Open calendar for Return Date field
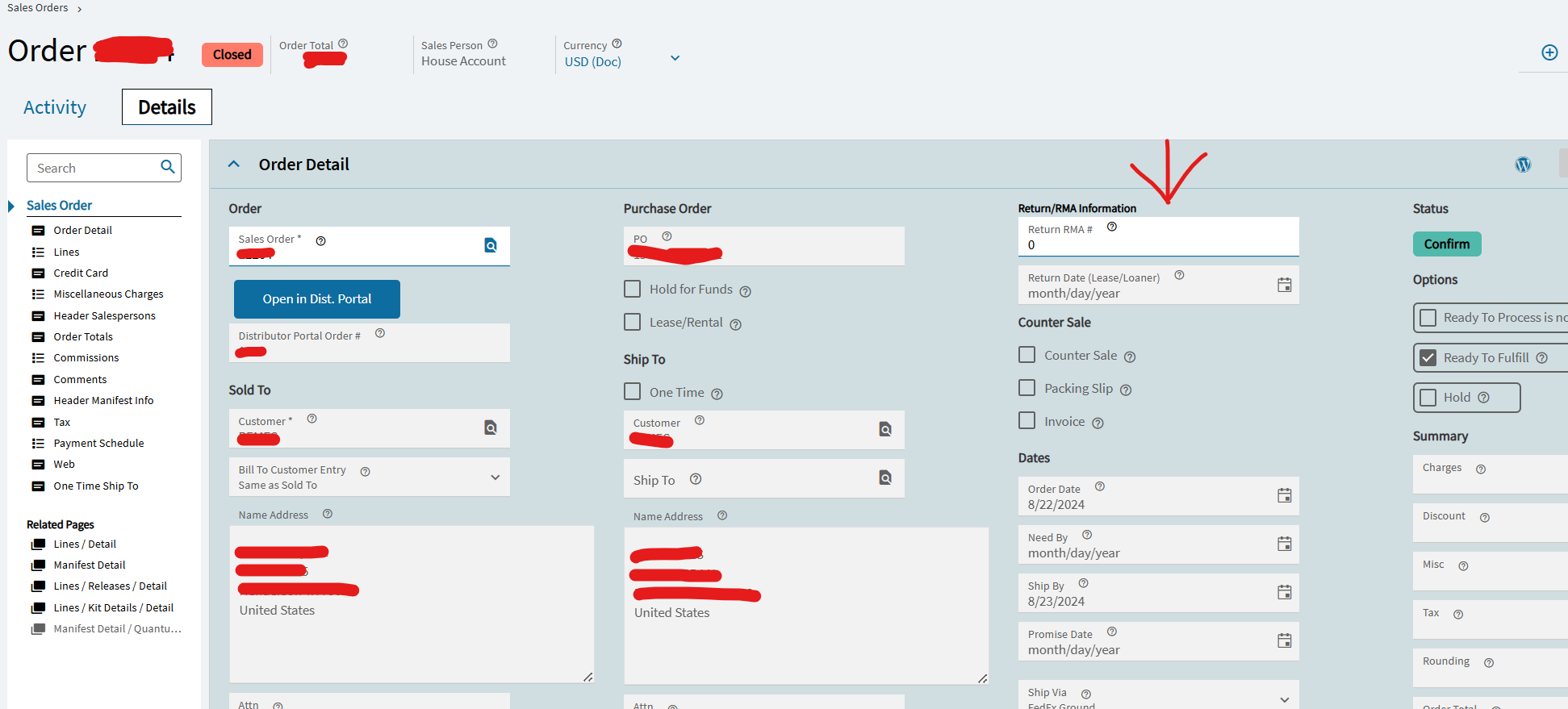Screen dimensions: 1568x709 (x=1285, y=285)
